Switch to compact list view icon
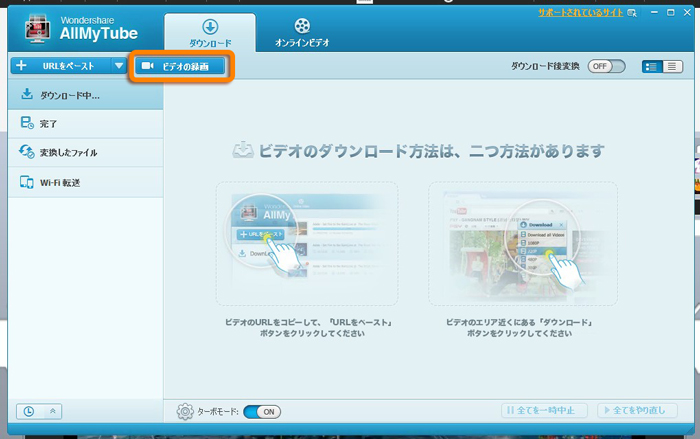 click(672, 67)
